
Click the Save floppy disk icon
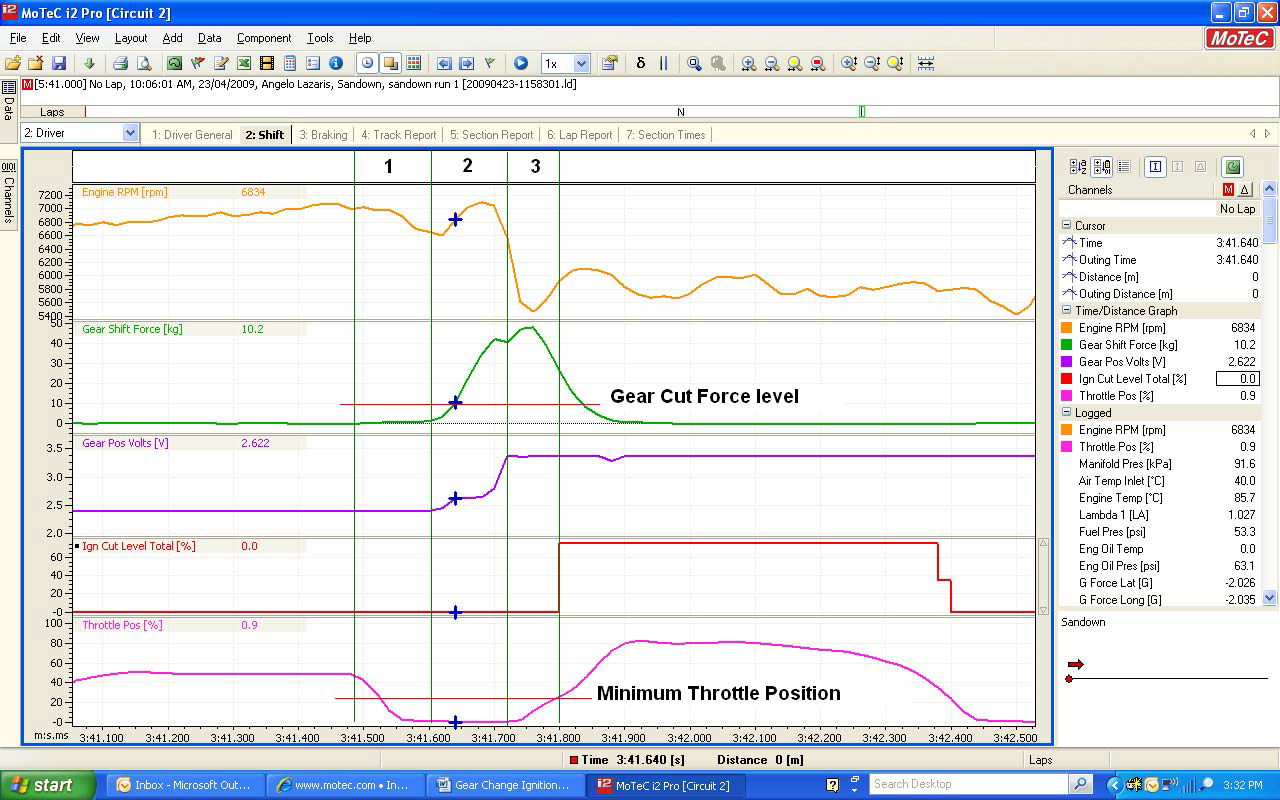[x=59, y=63]
